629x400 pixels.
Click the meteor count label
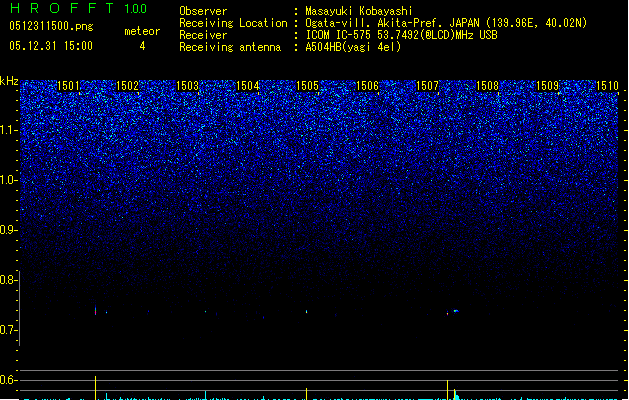coord(142,31)
